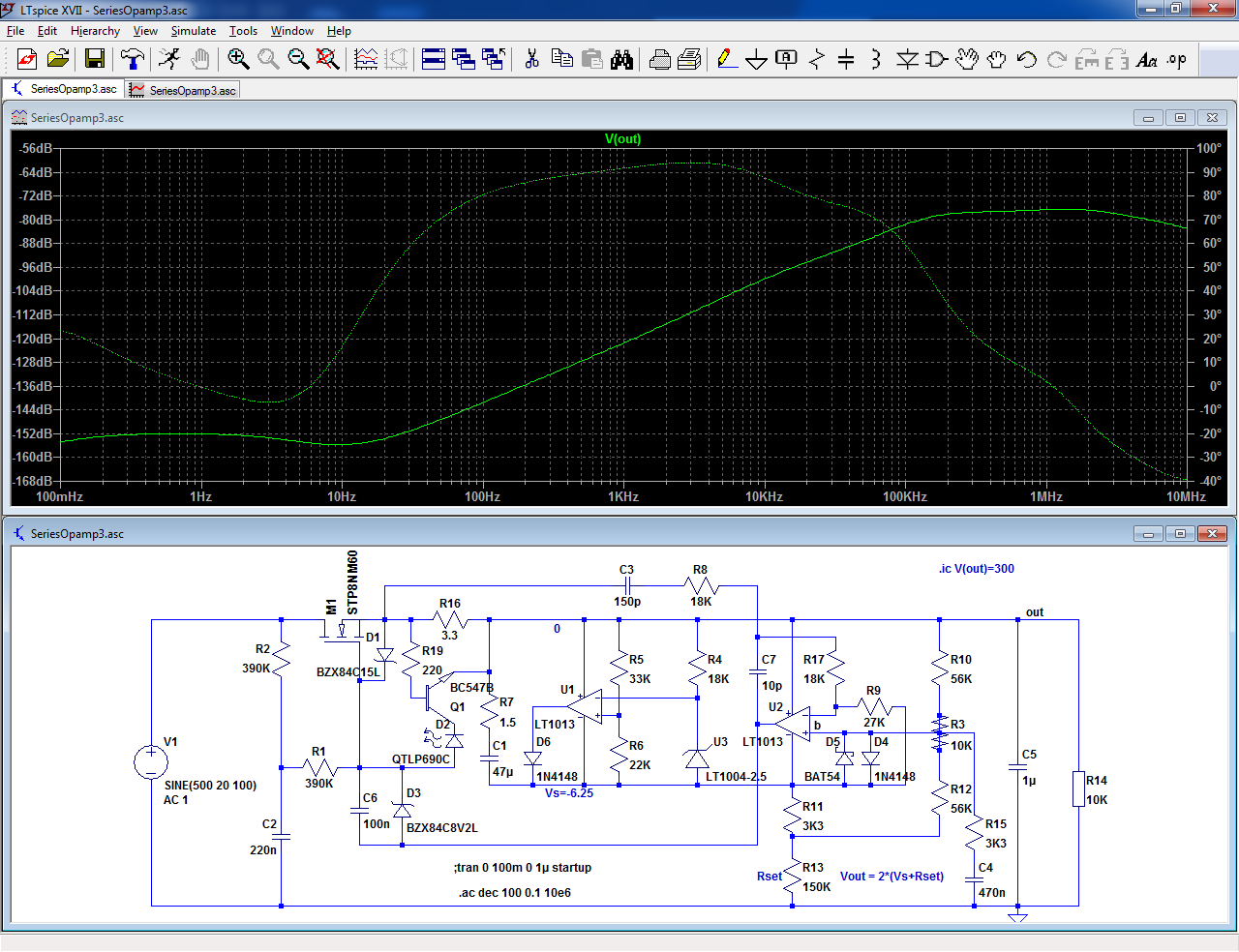Select the Resistor component icon

[x=817, y=59]
